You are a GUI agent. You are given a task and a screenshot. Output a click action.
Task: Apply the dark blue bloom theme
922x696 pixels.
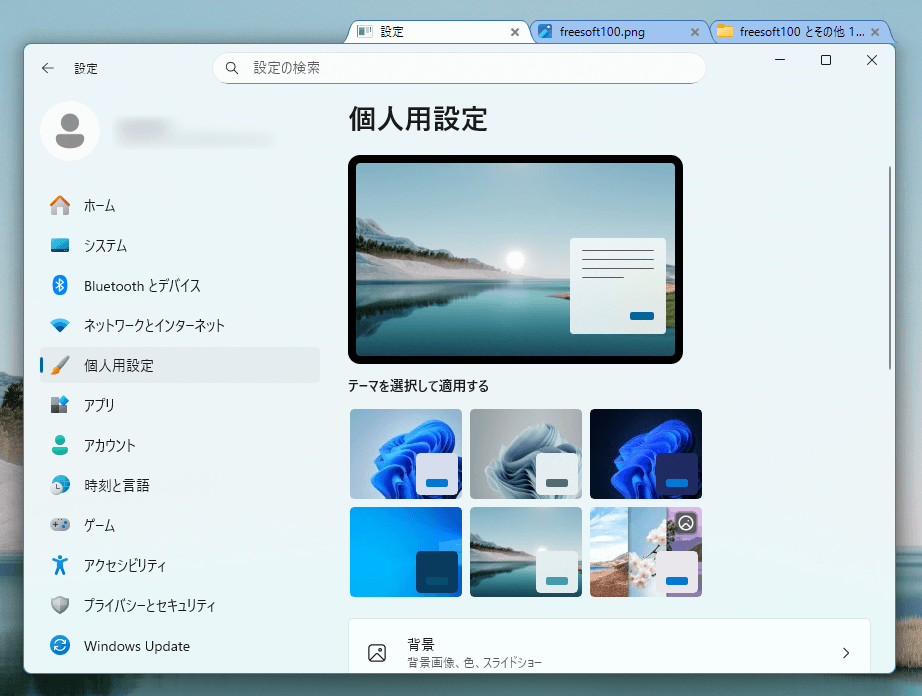coord(645,454)
